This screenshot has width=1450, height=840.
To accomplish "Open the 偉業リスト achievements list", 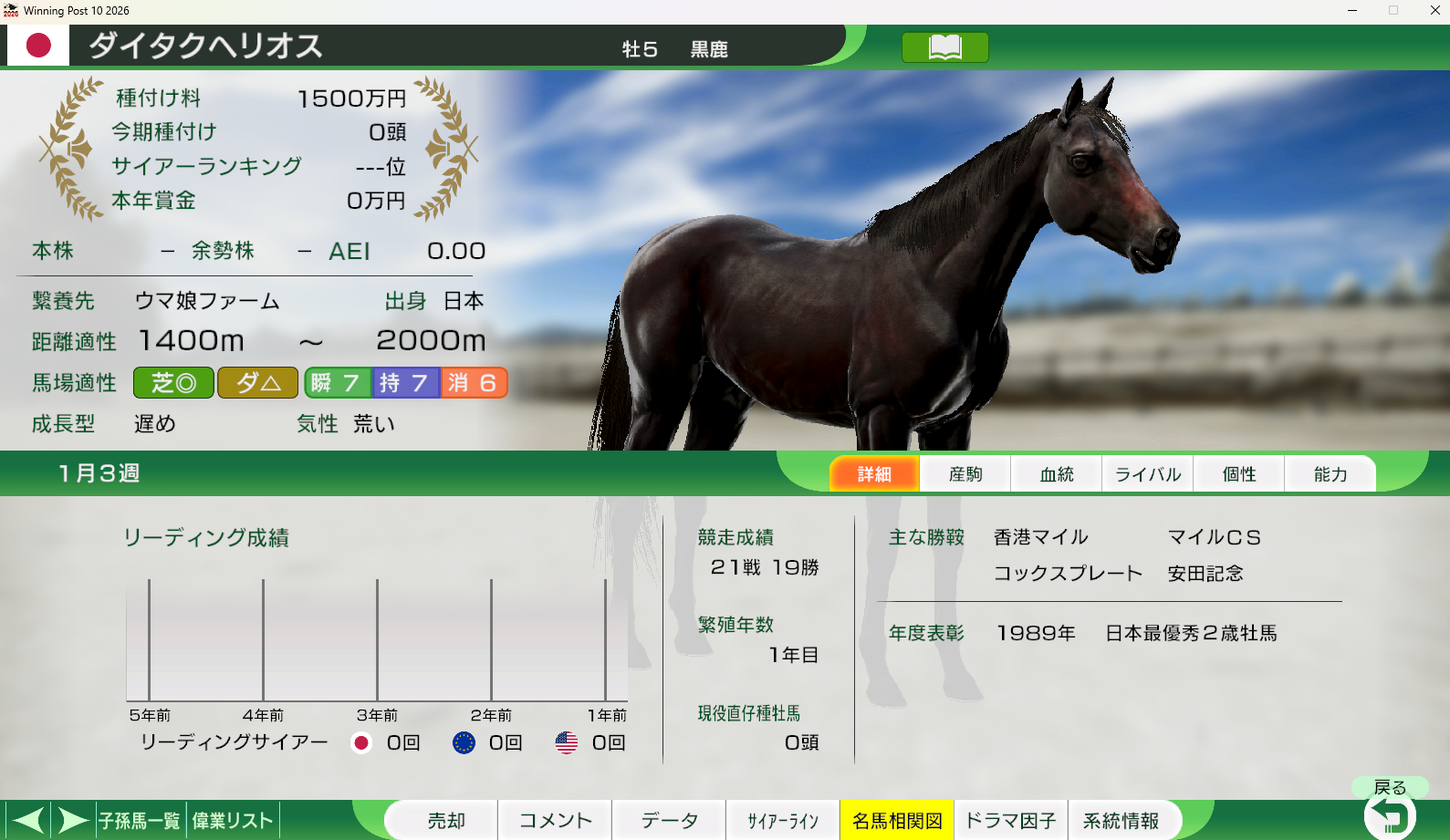I will 233,821.
